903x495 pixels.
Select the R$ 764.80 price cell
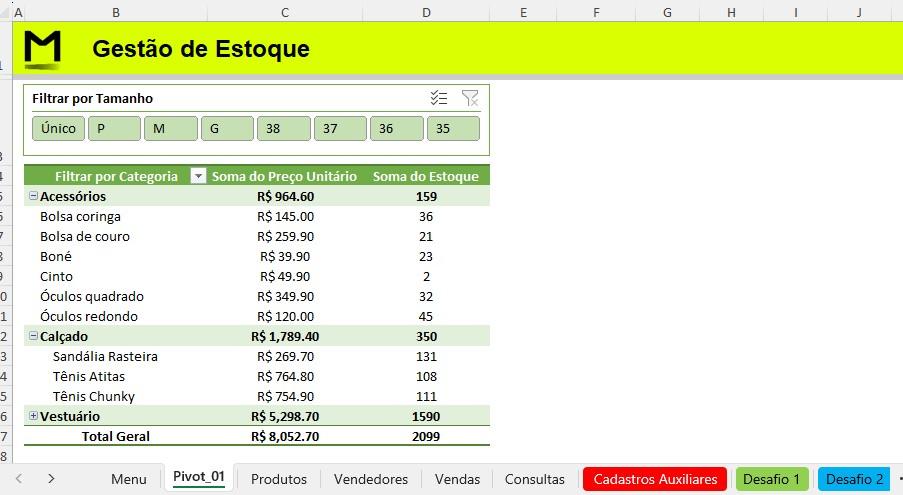(285, 376)
